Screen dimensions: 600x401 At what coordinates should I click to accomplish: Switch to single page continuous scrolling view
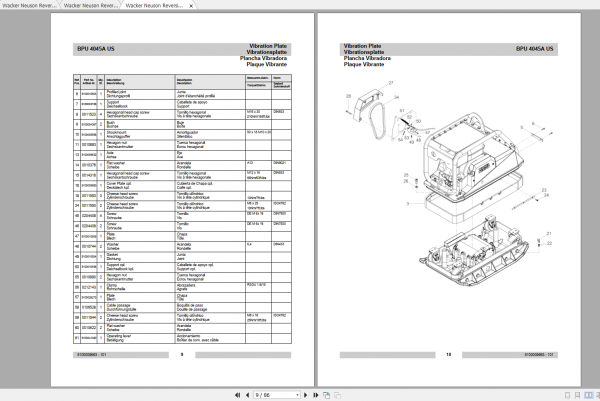577,395
